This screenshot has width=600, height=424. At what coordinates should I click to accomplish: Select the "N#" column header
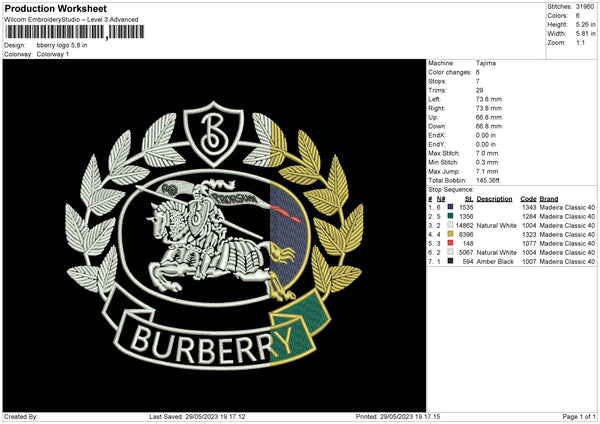tap(441, 199)
